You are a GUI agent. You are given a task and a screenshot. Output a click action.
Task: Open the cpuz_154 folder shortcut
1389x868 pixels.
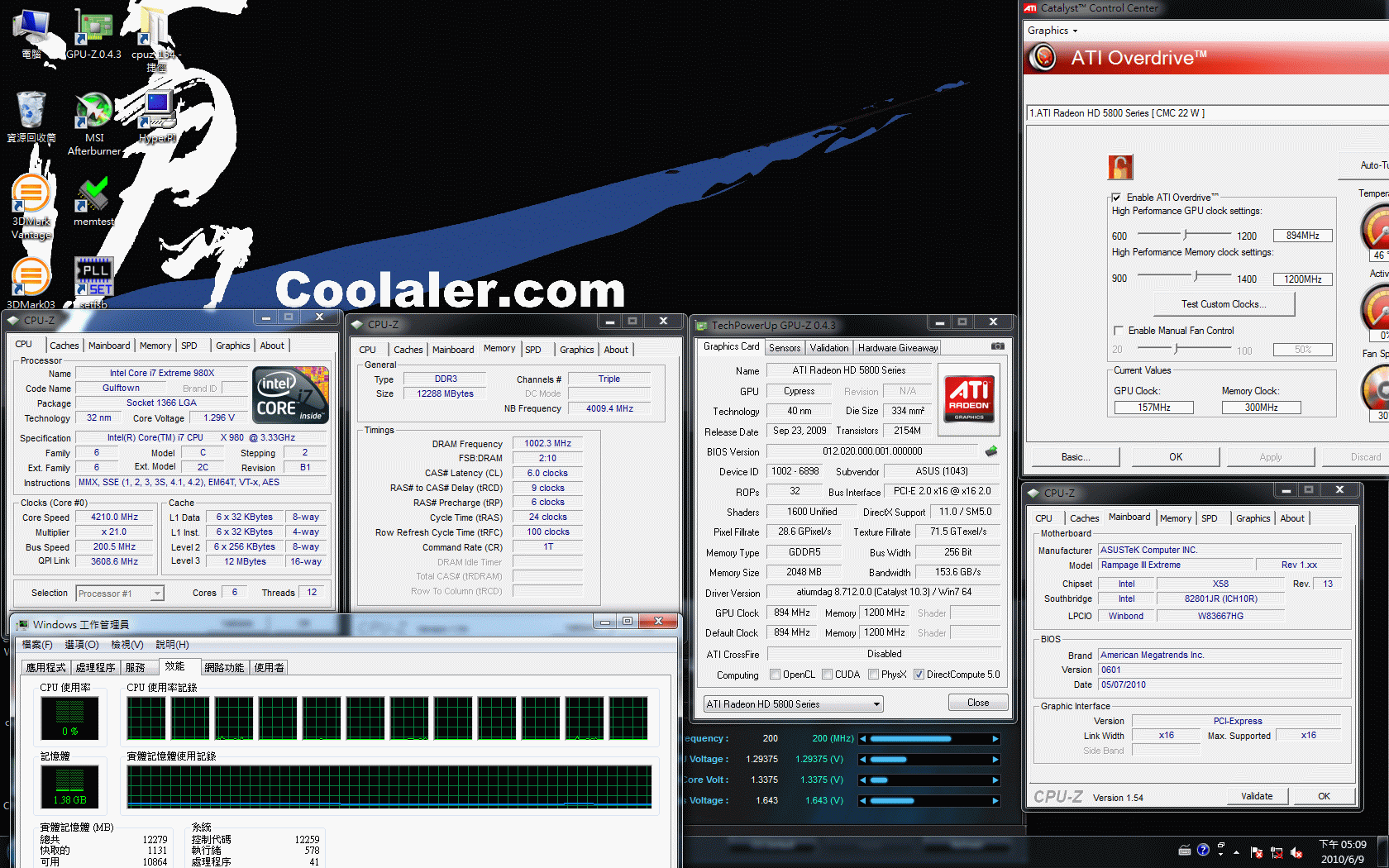pyautogui.click(x=157, y=39)
